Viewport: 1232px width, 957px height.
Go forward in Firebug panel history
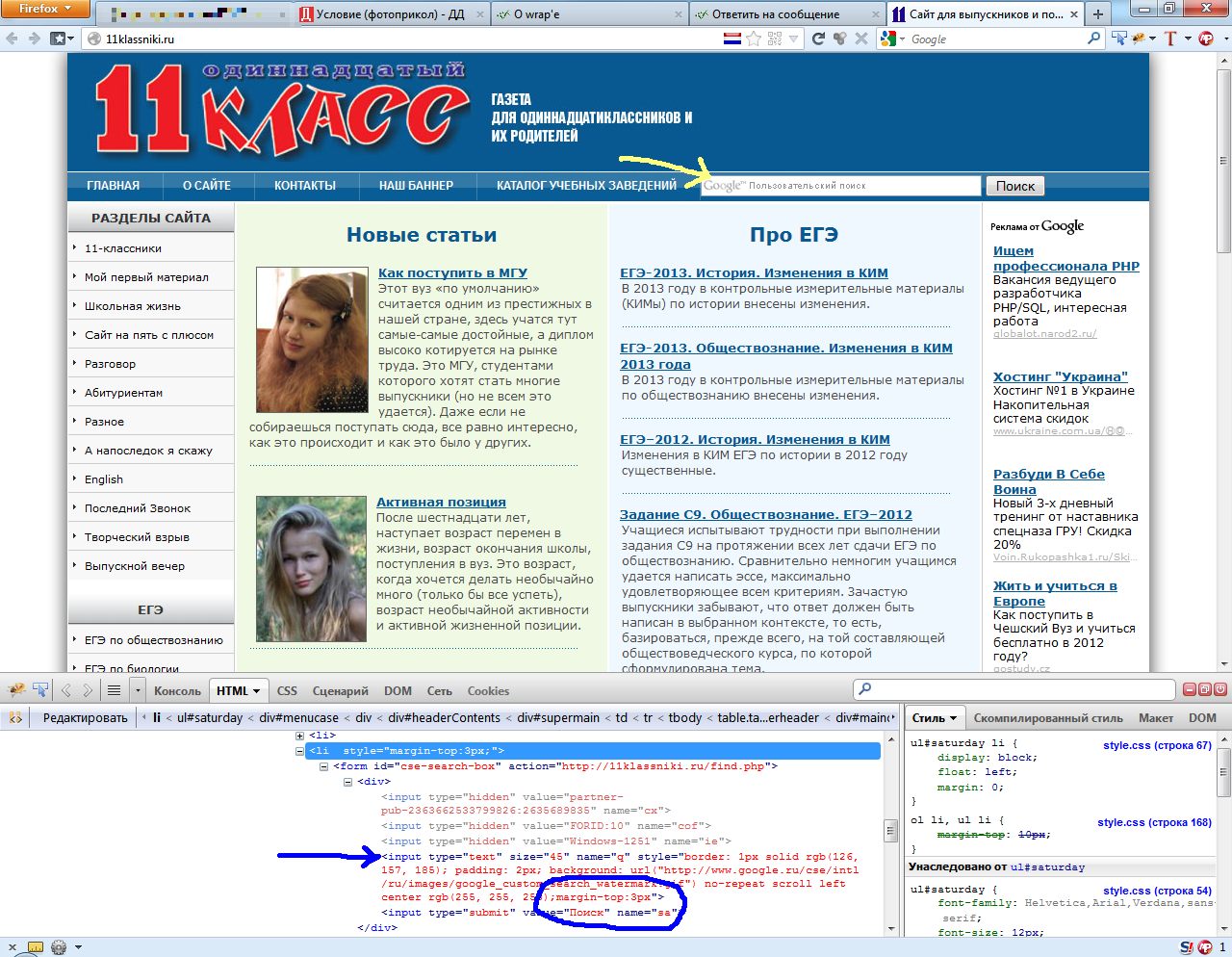[88, 690]
